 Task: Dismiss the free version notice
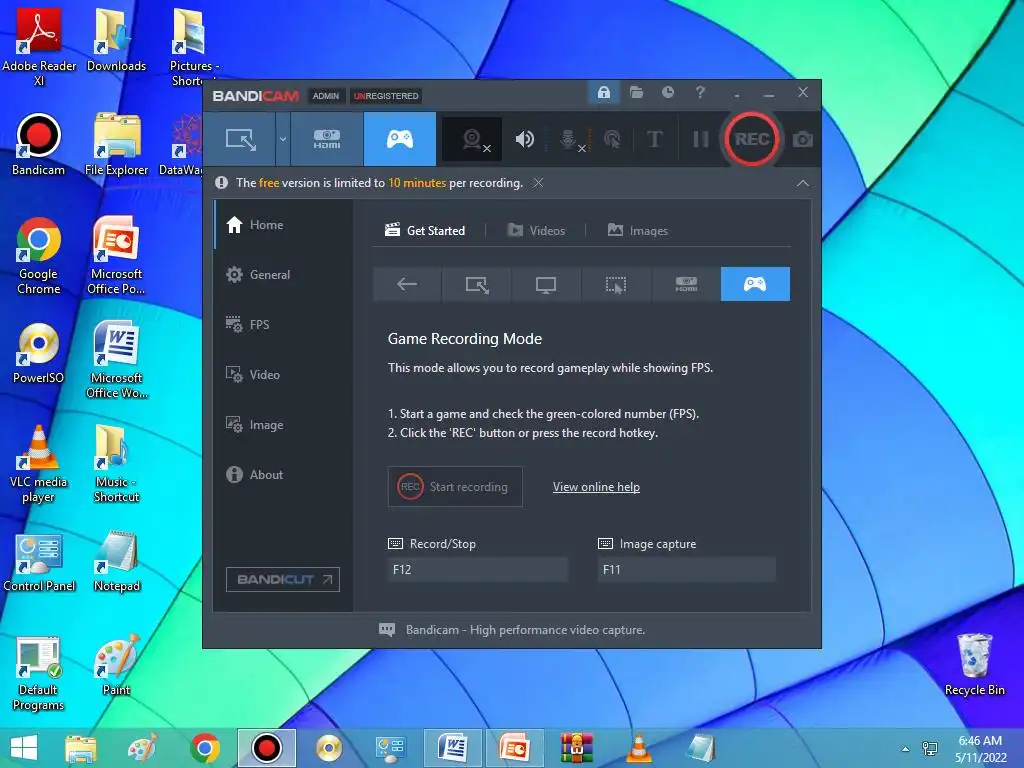537,183
